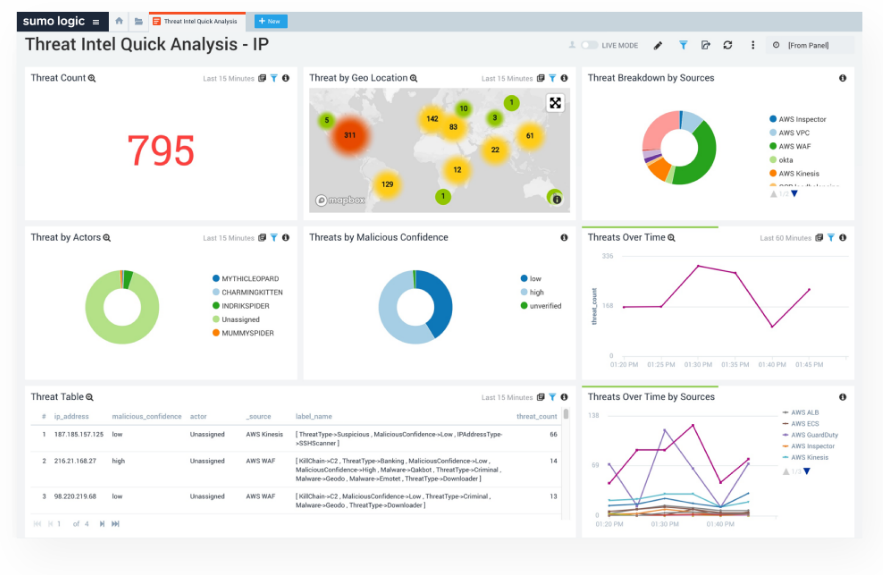Expand the map to fullscreen
This screenshot has width=883, height=575.
[x=555, y=102]
